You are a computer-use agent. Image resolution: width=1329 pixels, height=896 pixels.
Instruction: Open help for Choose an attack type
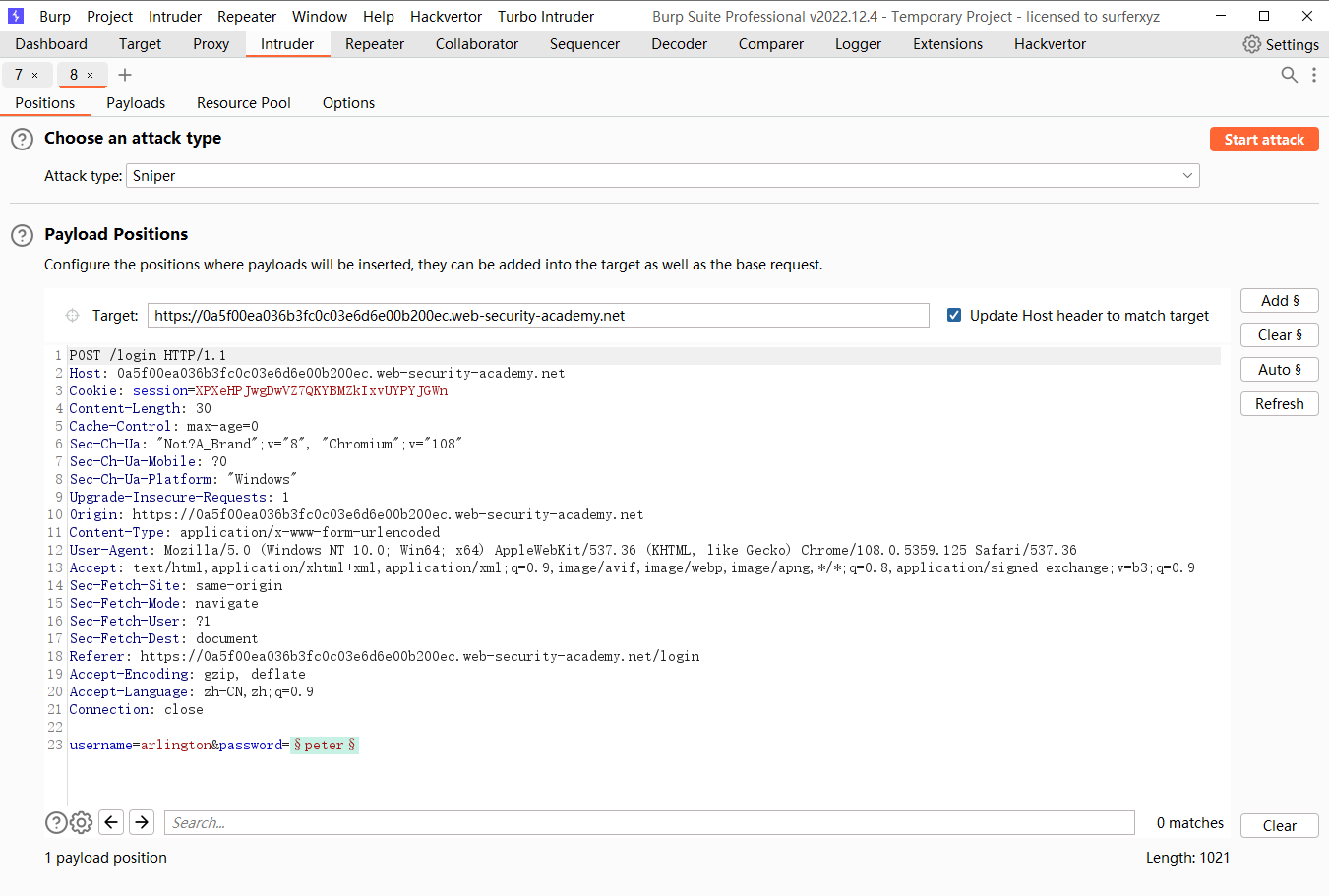coord(22,139)
